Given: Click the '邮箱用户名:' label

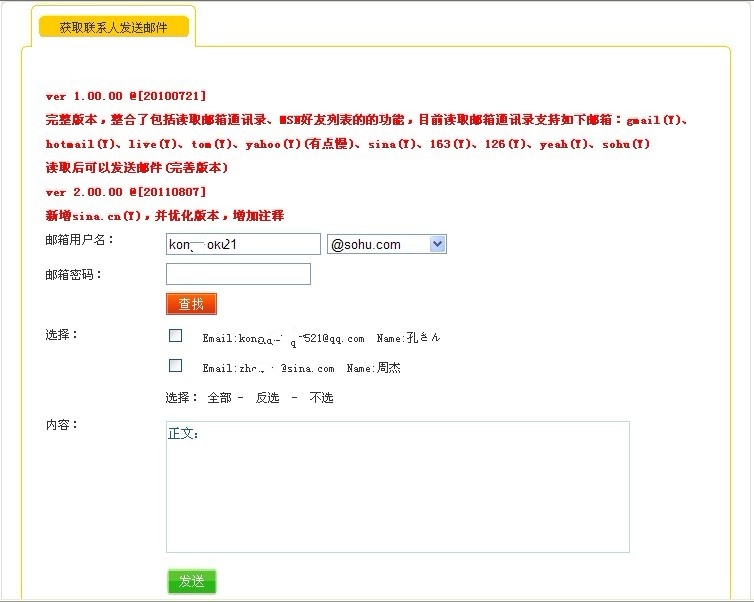Looking at the screenshot, I should pos(79,240).
